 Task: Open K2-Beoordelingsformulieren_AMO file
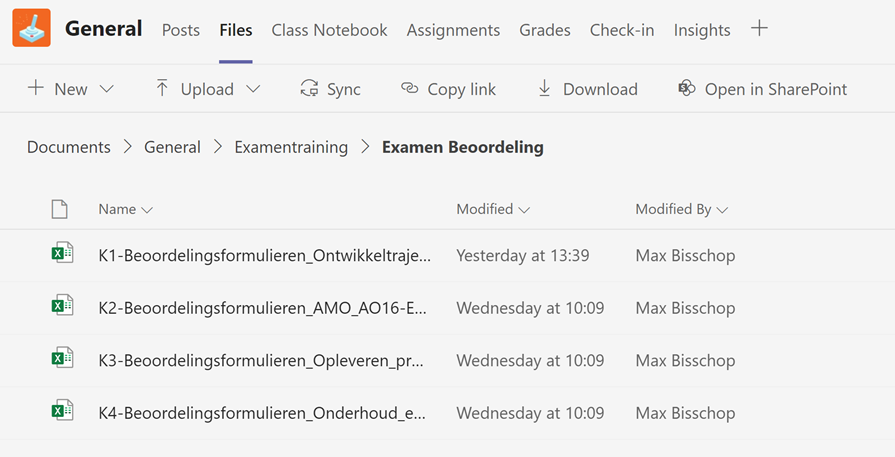pos(263,308)
